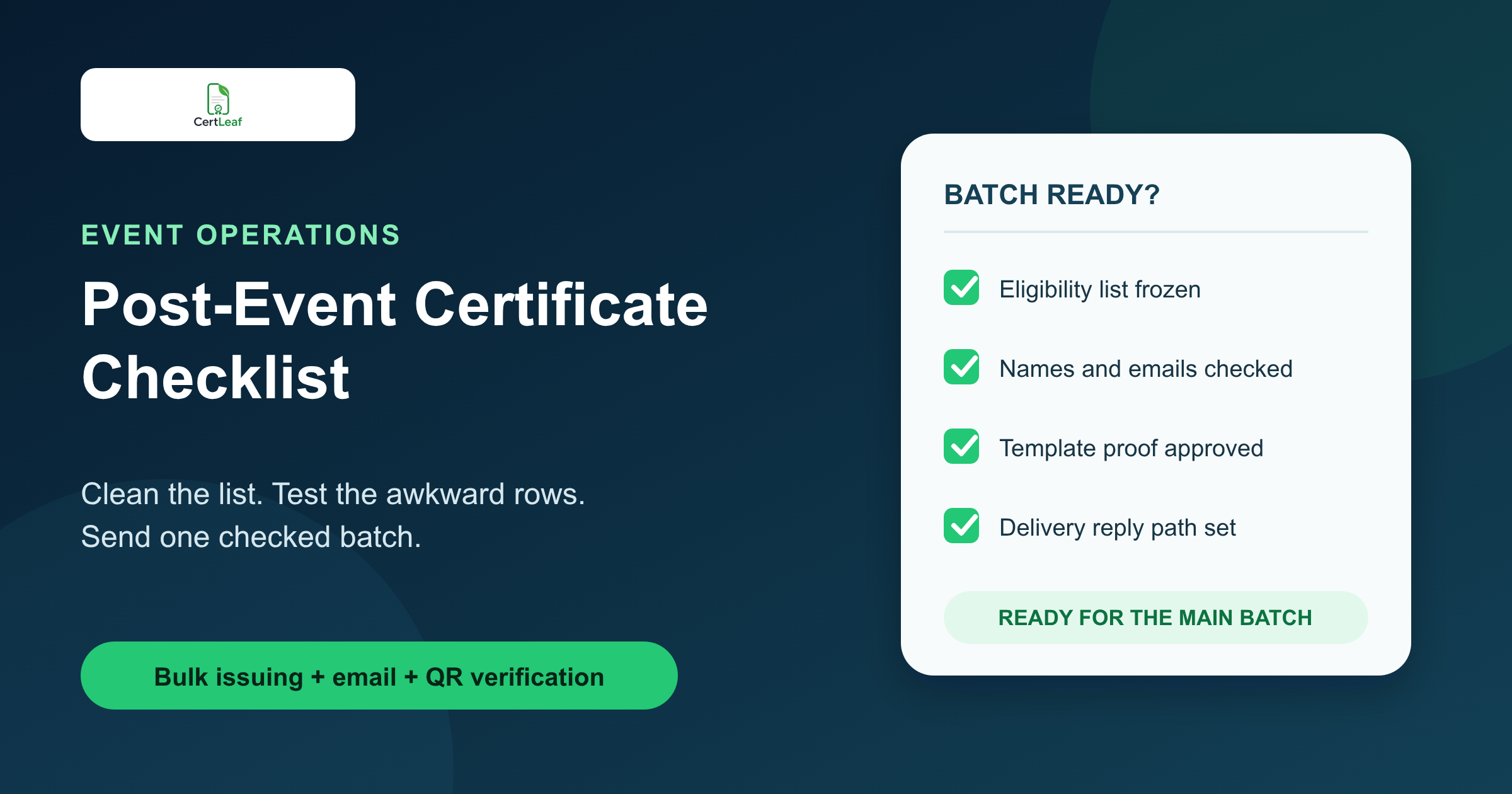Screen dimensions: 1512x794
Task: Uncheck the Eligibility list frozen checkbox
Action: point(961,287)
